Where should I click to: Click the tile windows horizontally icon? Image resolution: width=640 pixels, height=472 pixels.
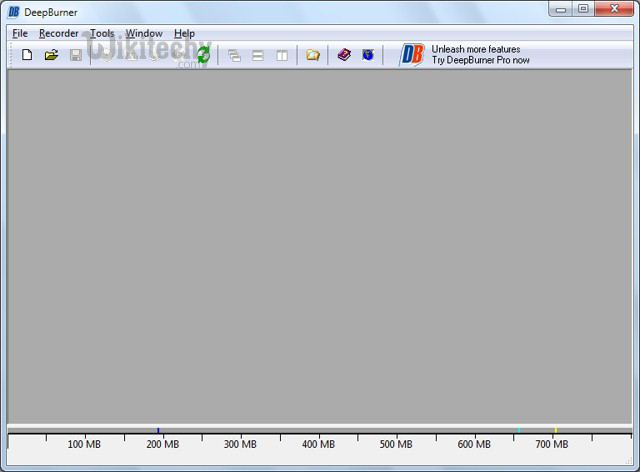(258, 55)
